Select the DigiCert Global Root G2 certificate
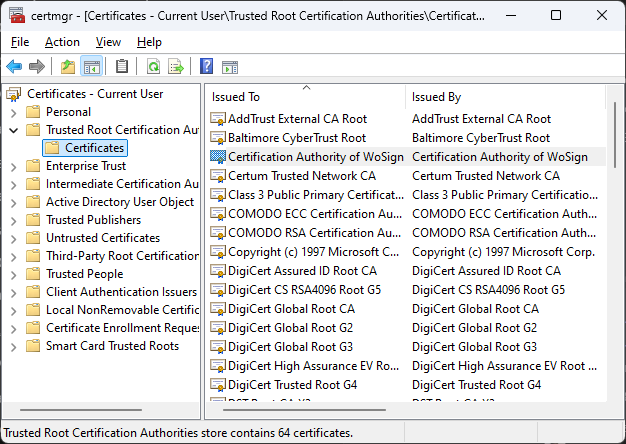Screen dimensions: 626x444 290,328
